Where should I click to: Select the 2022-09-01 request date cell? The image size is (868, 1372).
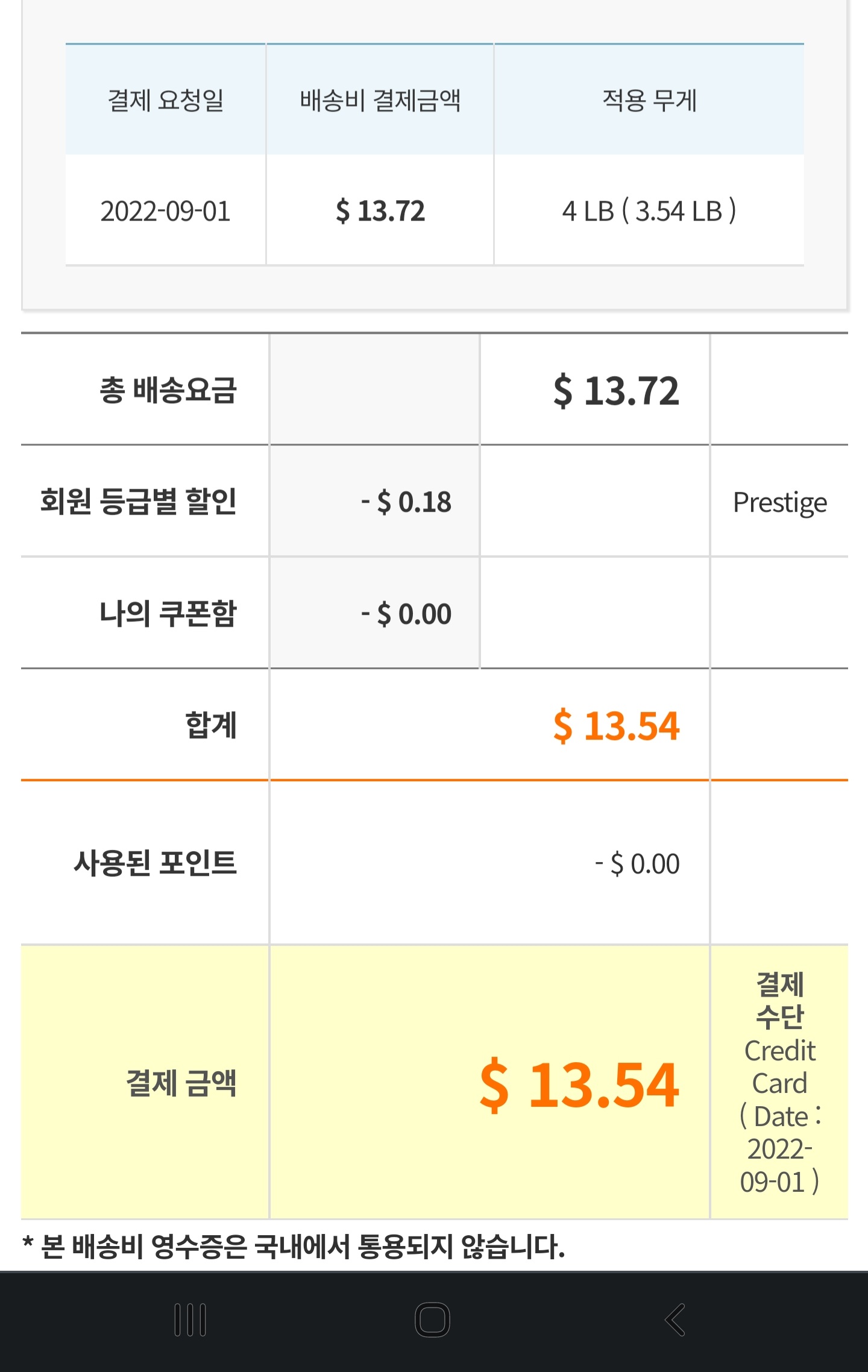click(166, 211)
